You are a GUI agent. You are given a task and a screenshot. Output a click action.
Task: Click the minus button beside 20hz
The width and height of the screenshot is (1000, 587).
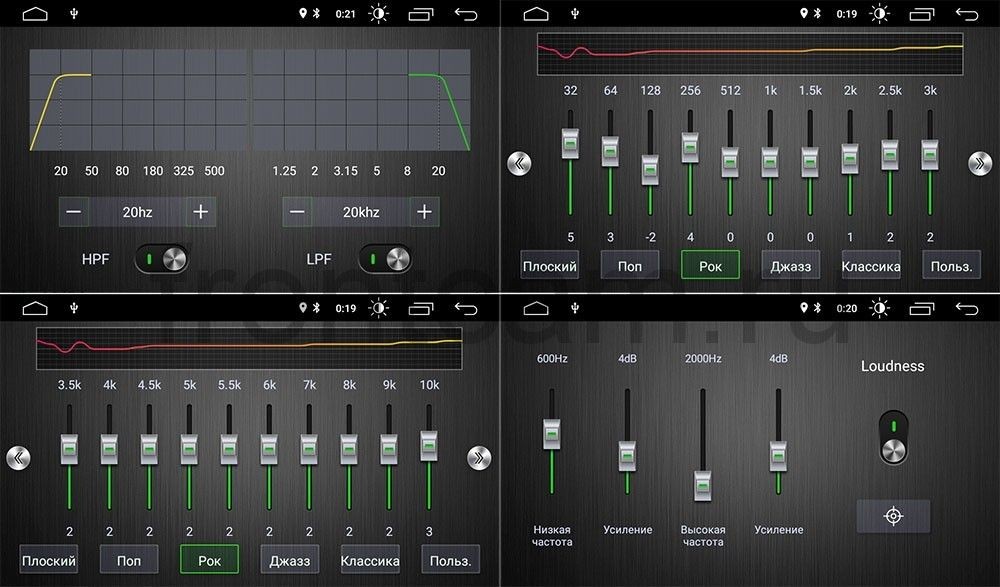click(74, 212)
